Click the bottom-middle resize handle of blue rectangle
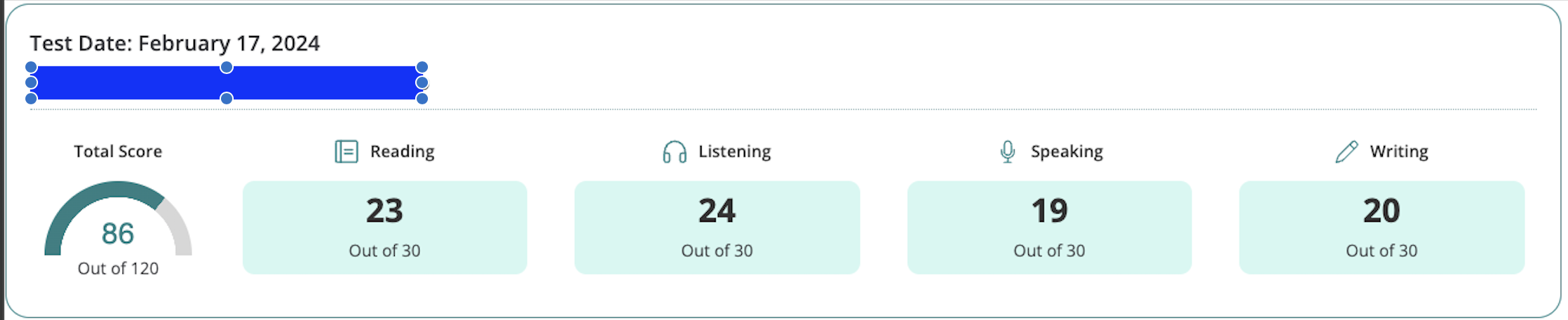 [x=227, y=99]
